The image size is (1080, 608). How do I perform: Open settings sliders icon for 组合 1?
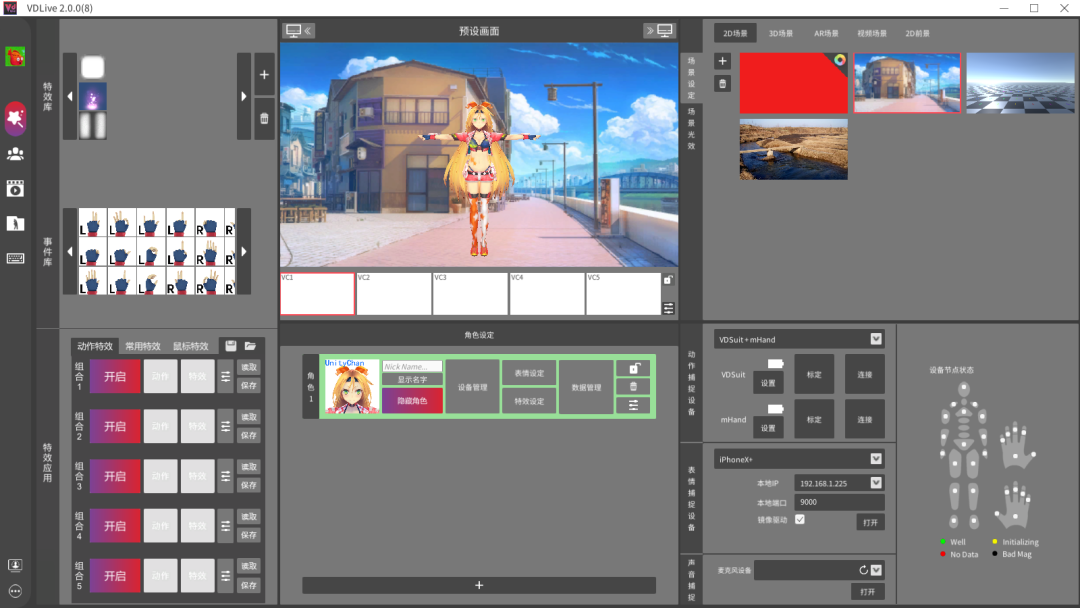coord(226,376)
